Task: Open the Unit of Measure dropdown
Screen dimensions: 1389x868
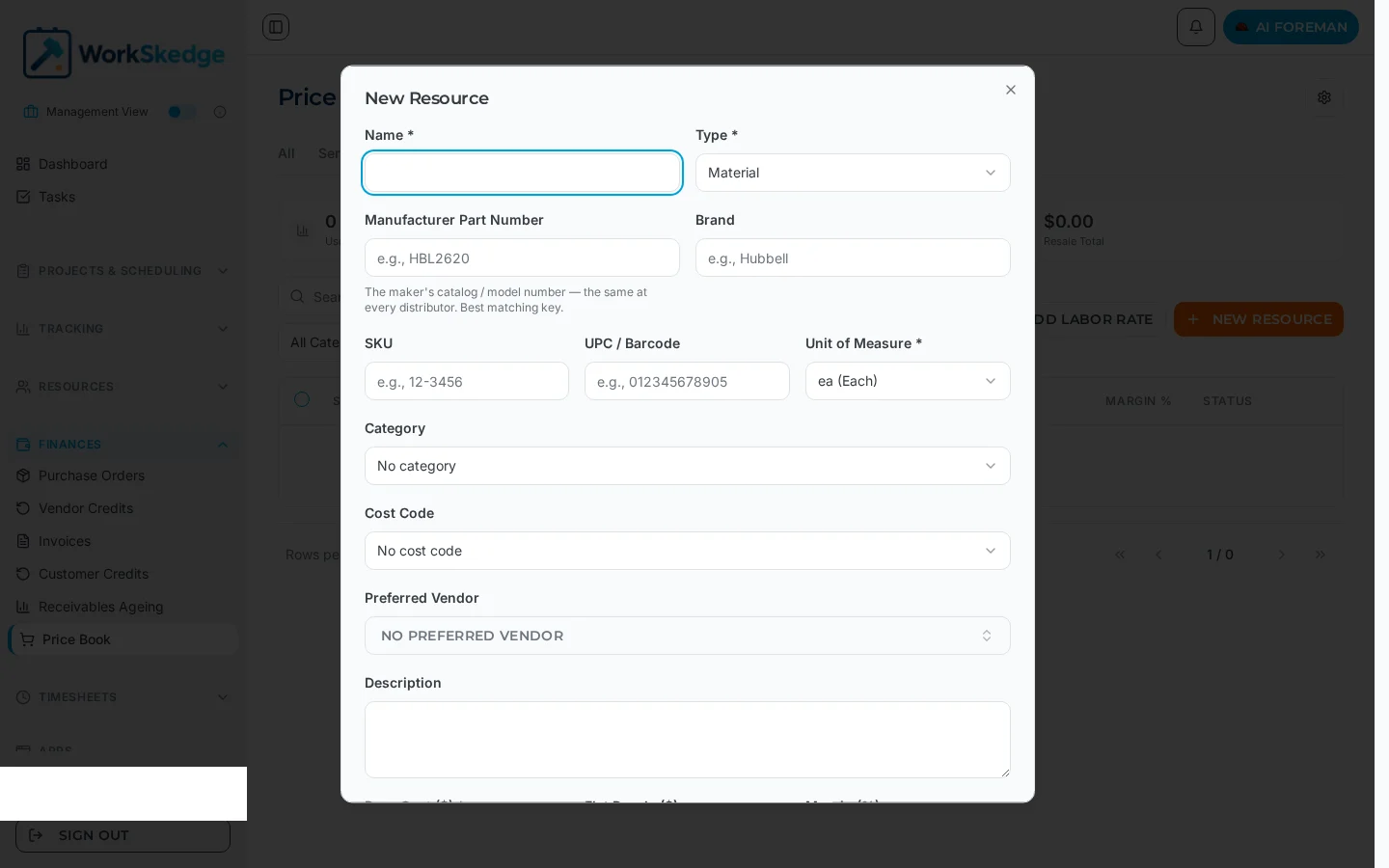Action: tap(908, 381)
